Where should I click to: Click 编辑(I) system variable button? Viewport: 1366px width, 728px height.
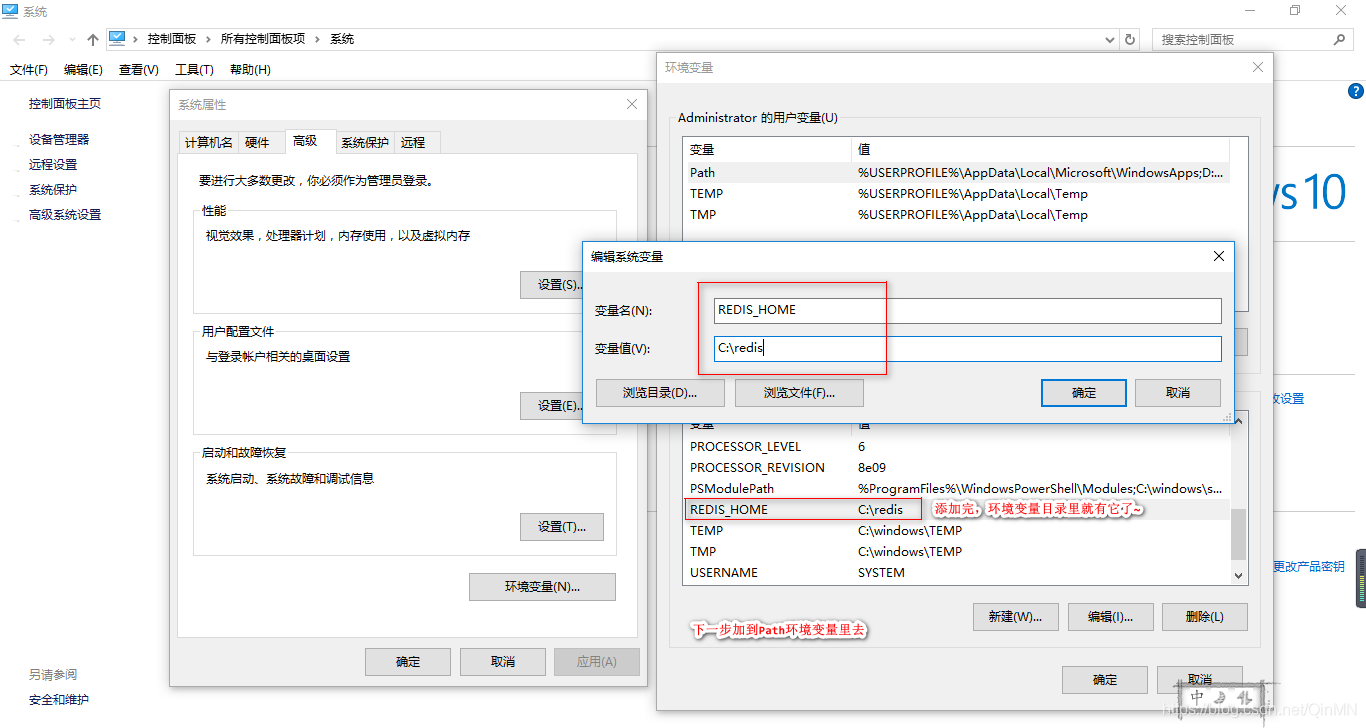pos(1110,617)
